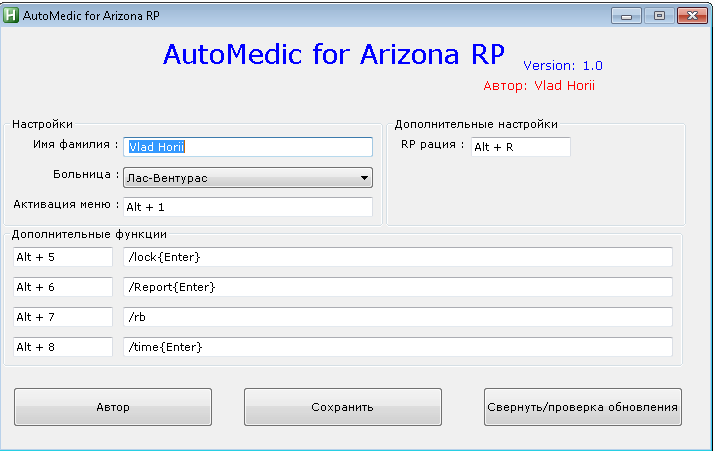The width and height of the screenshot is (715, 451).
Task: Click the Активация меню label
Action: pos(66,204)
